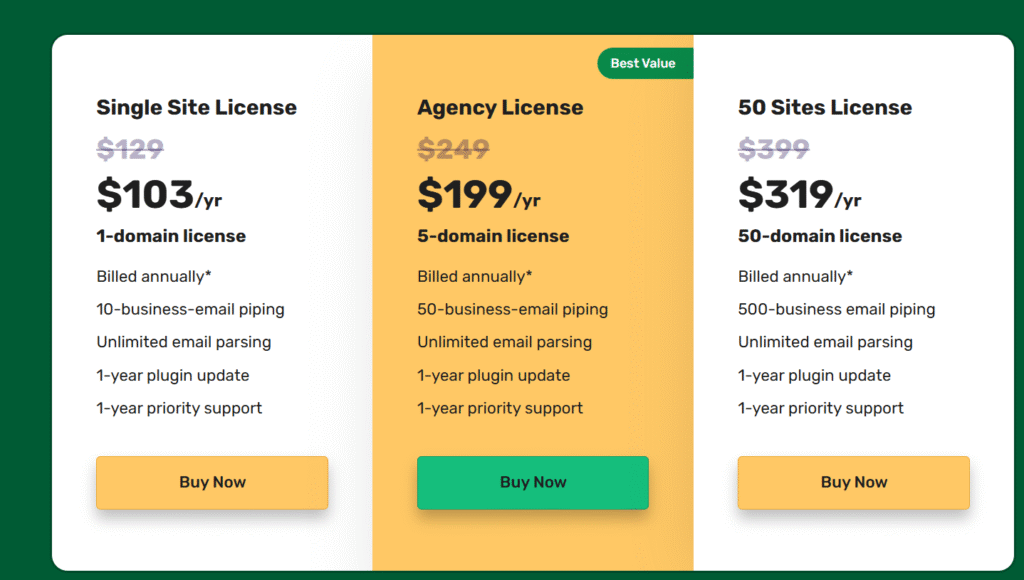Image resolution: width=1024 pixels, height=580 pixels.
Task: Click the 50-domain license text
Action: [820, 236]
